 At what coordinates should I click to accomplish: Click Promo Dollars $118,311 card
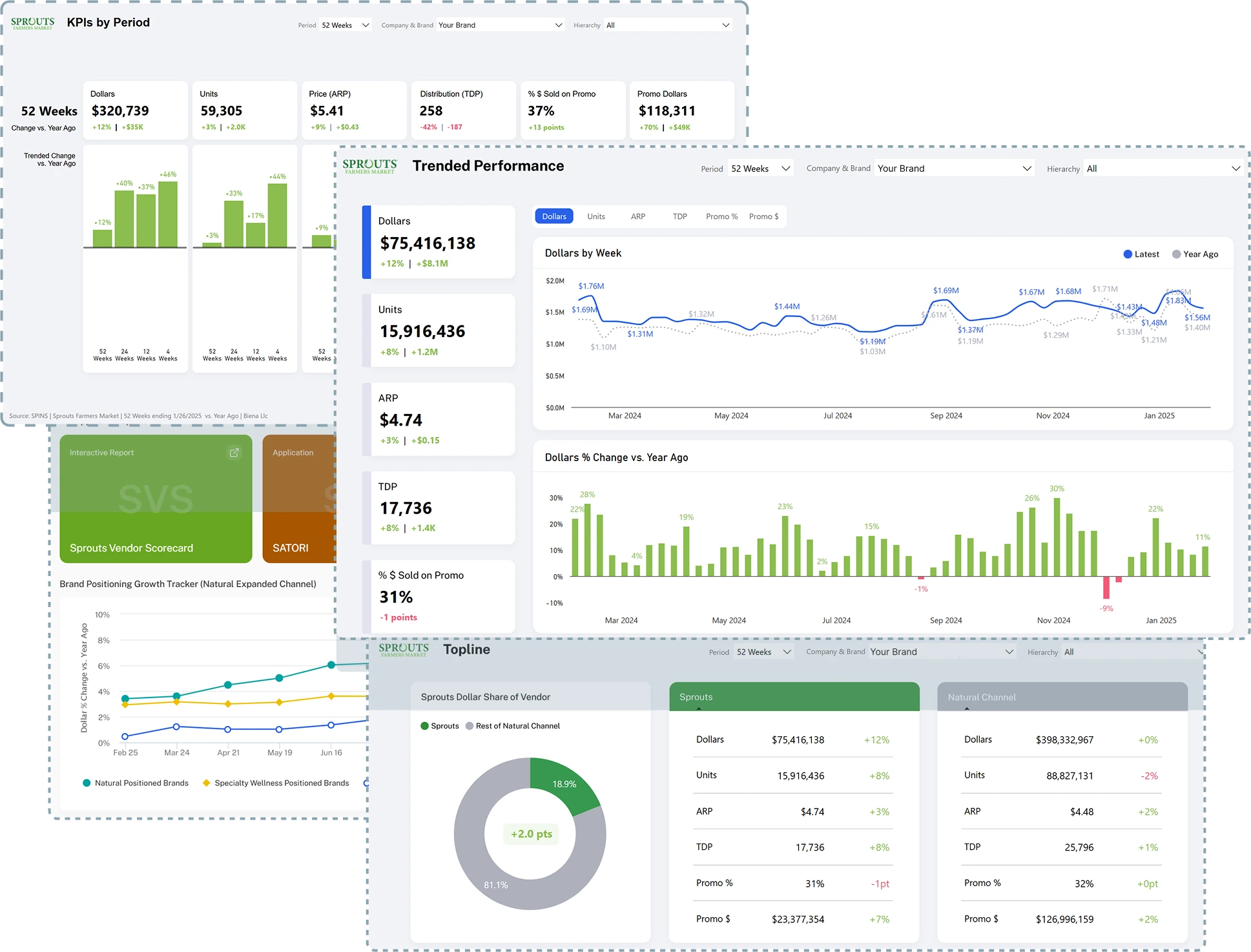pyautogui.click(x=682, y=110)
